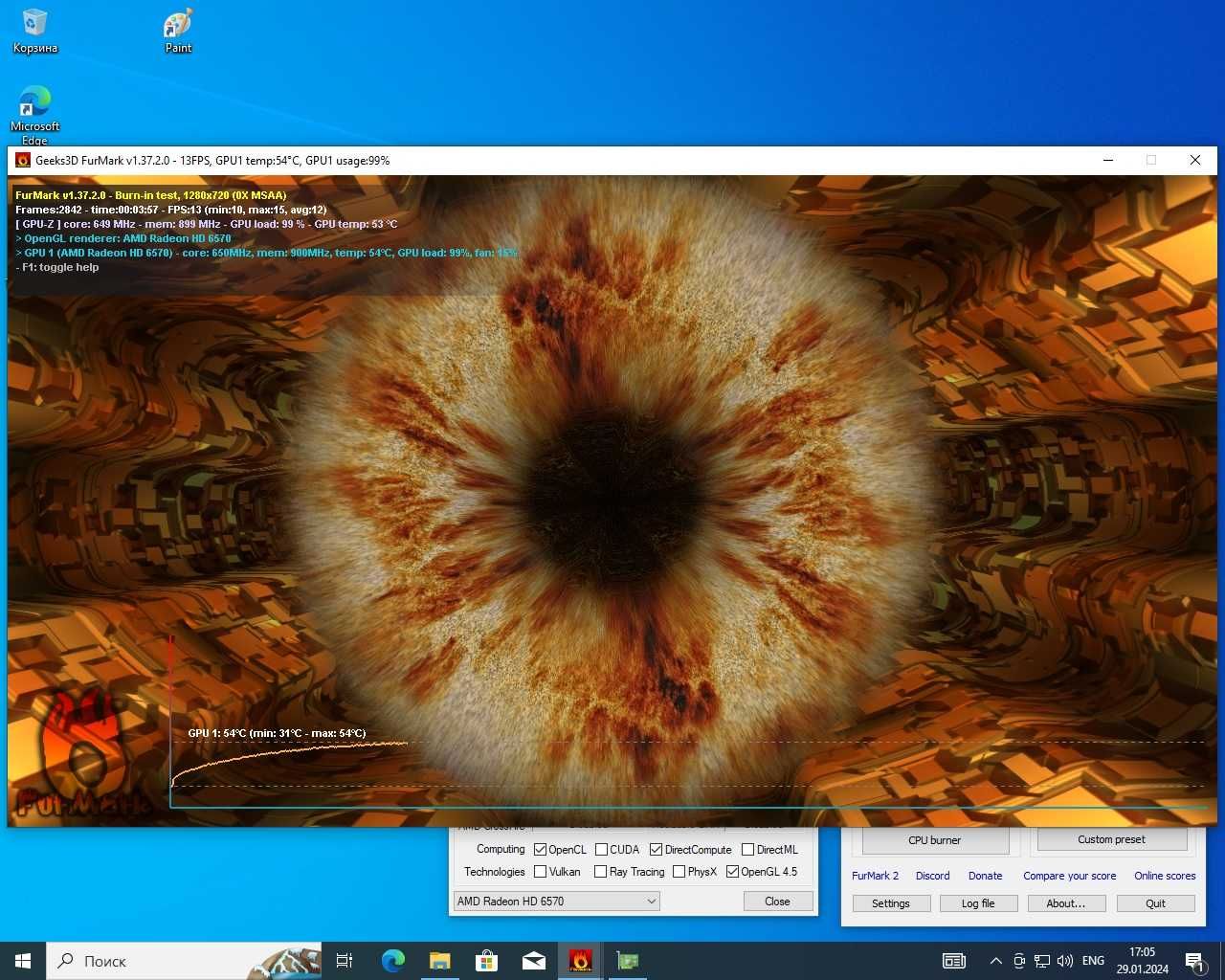This screenshot has width=1225, height=980.
Task: Open the FurMark 2 link
Action: coord(875,876)
